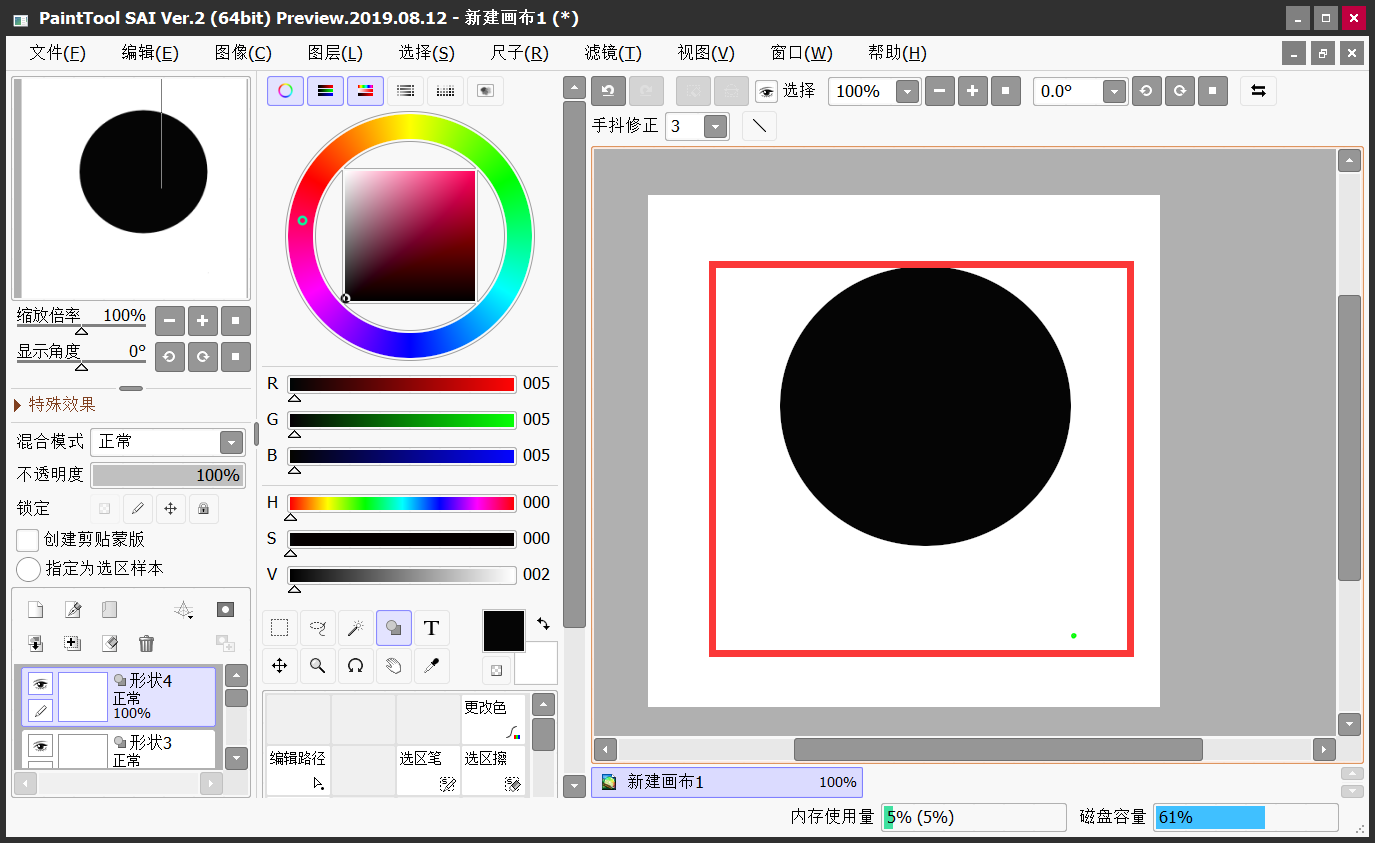Image resolution: width=1375 pixels, height=843 pixels.
Task: Enable 创建剪贴蒙版 checkbox
Action: (x=28, y=540)
